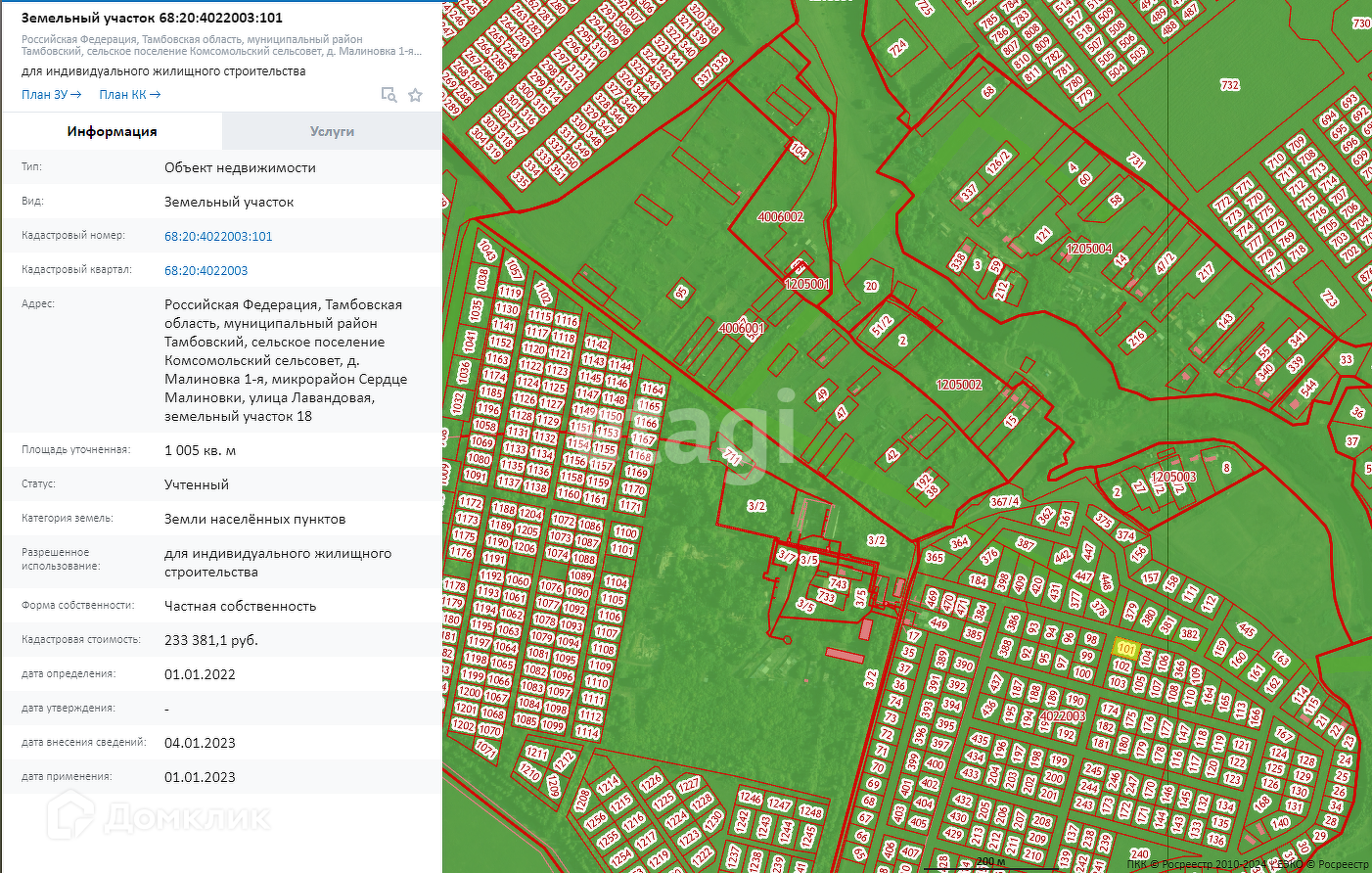This screenshot has height=873, width=1372.
Task: Click the find-on-map magnifier icon
Action: click(x=389, y=95)
